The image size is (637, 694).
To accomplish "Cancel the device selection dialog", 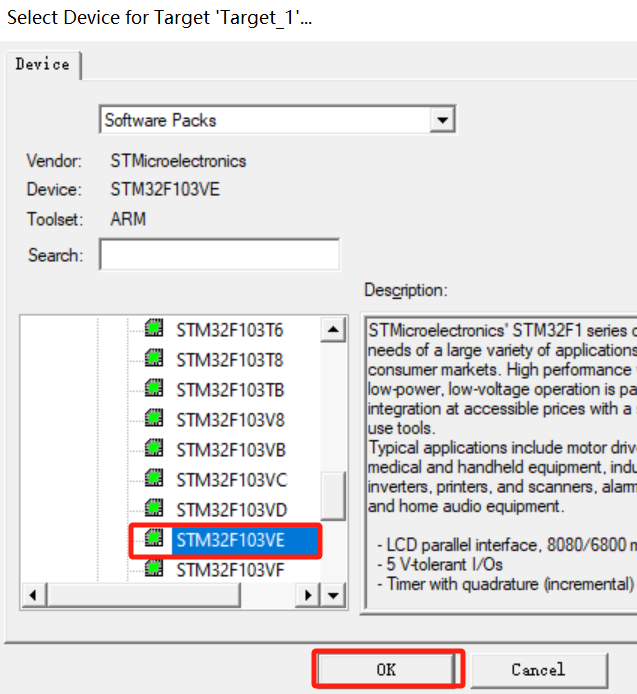I will (538, 669).
